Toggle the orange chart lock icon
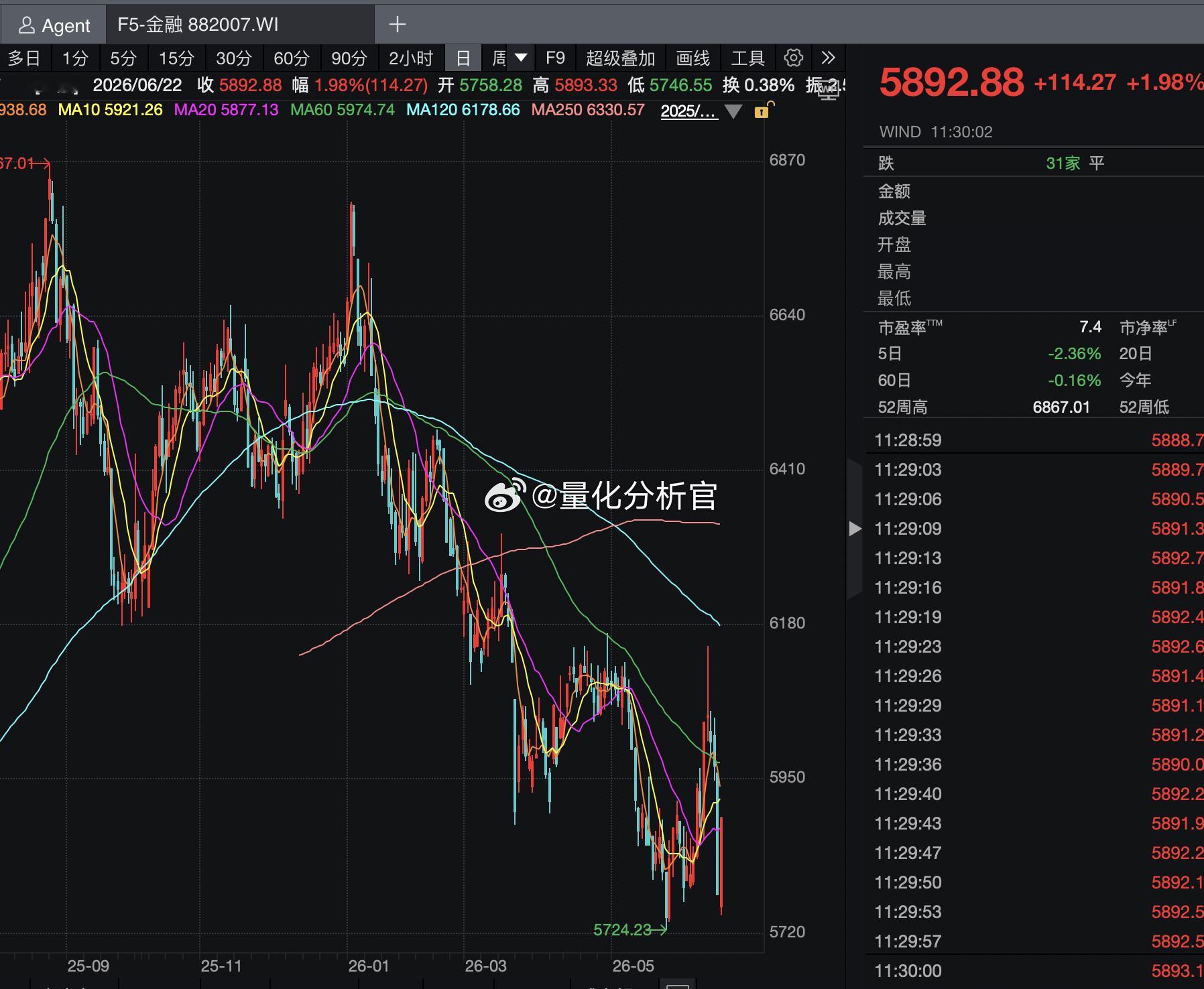1204x989 pixels. click(x=763, y=111)
